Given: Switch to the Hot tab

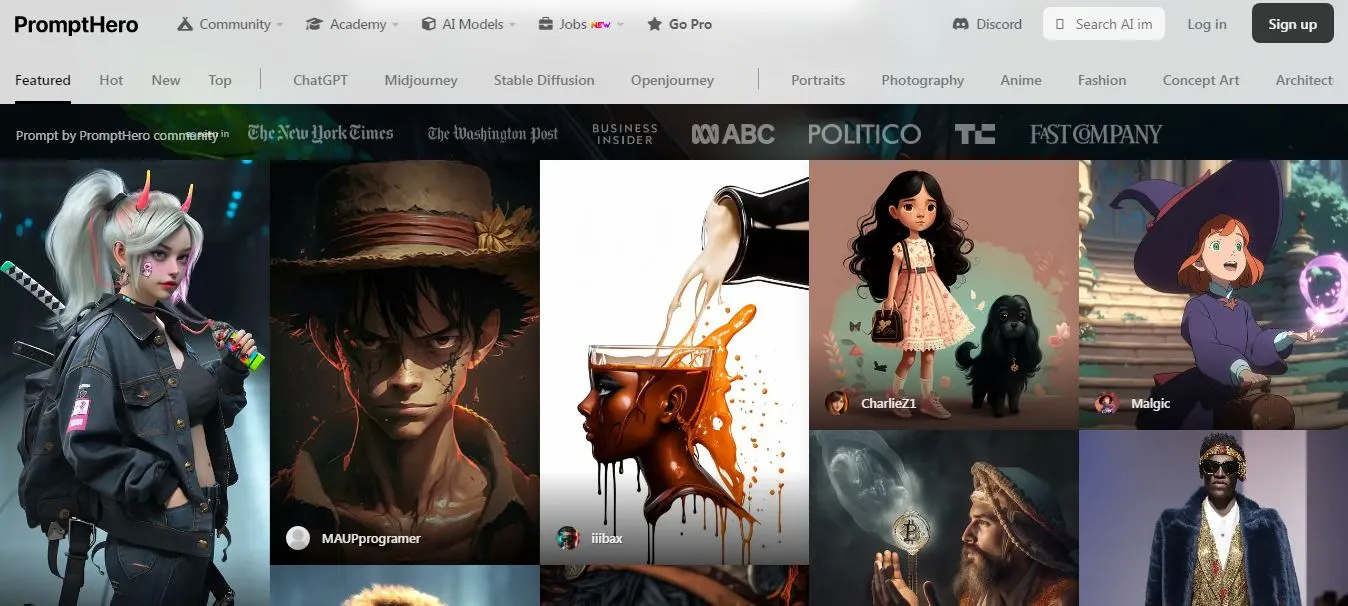Looking at the screenshot, I should 111,80.
